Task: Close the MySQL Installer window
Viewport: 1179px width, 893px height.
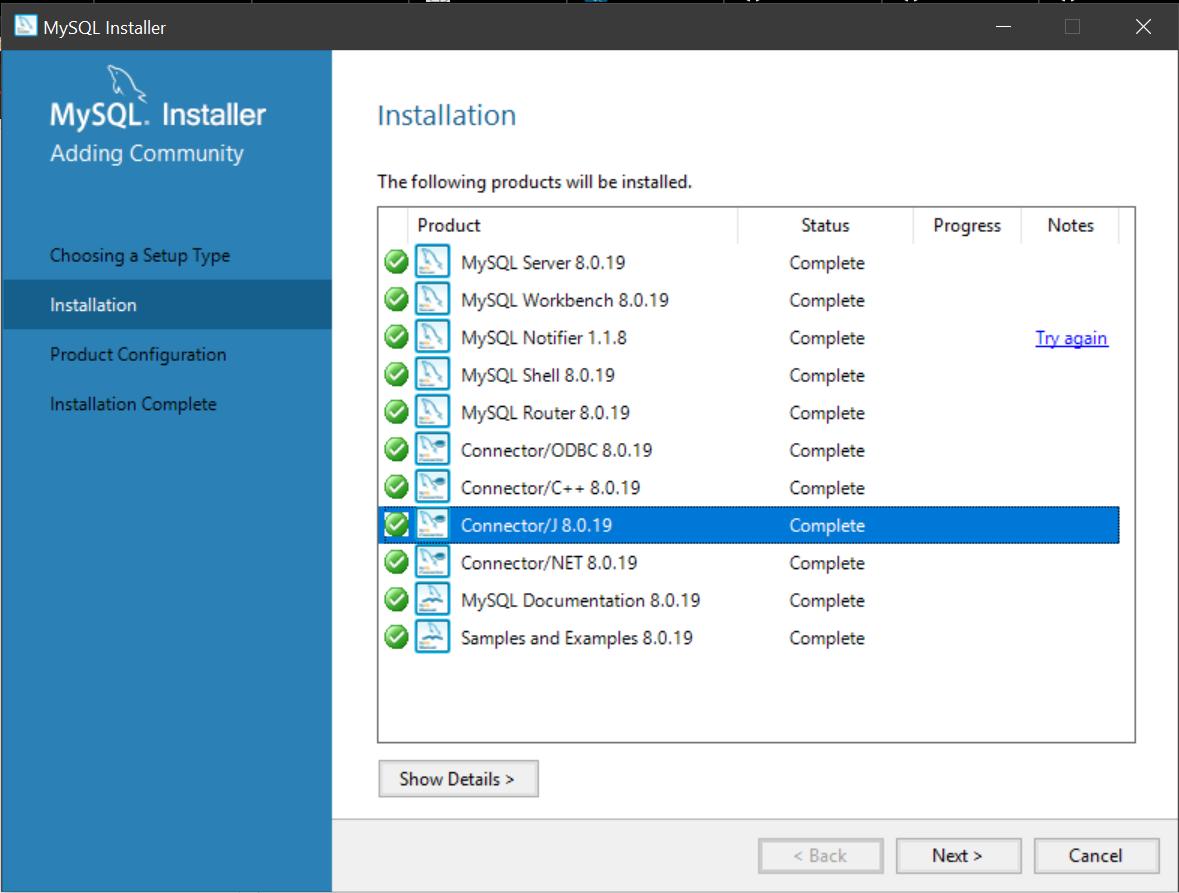Action: tap(1143, 26)
